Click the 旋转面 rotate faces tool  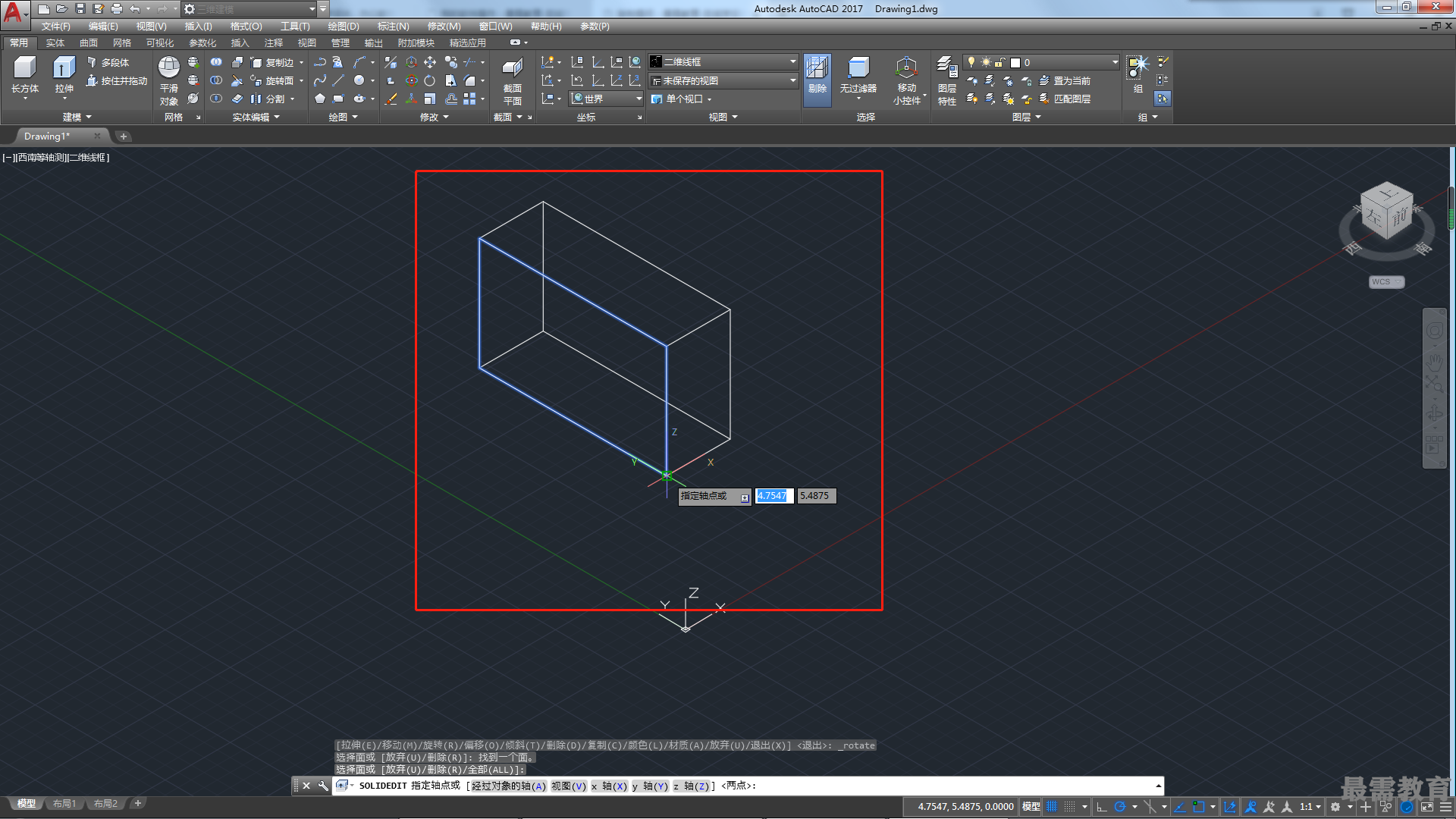pyautogui.click(x=271, y=80)
